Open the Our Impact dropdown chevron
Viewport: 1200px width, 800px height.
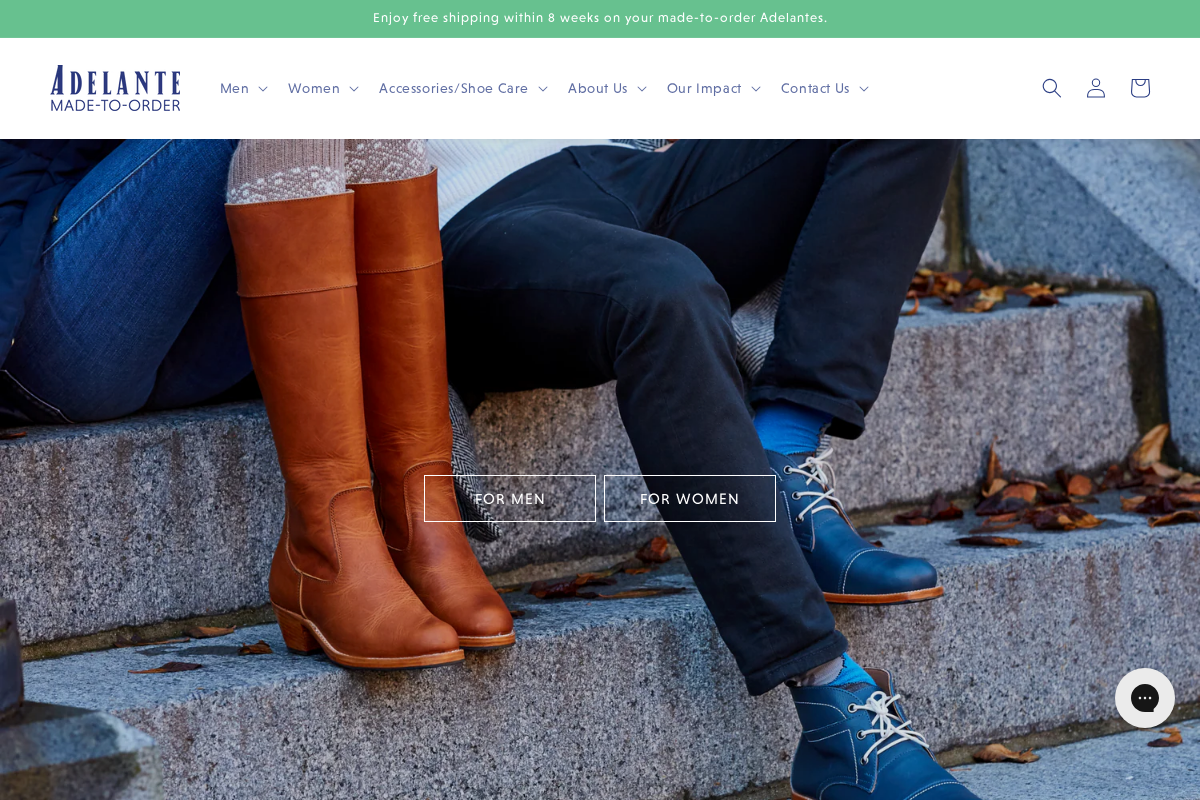point(756,89)
